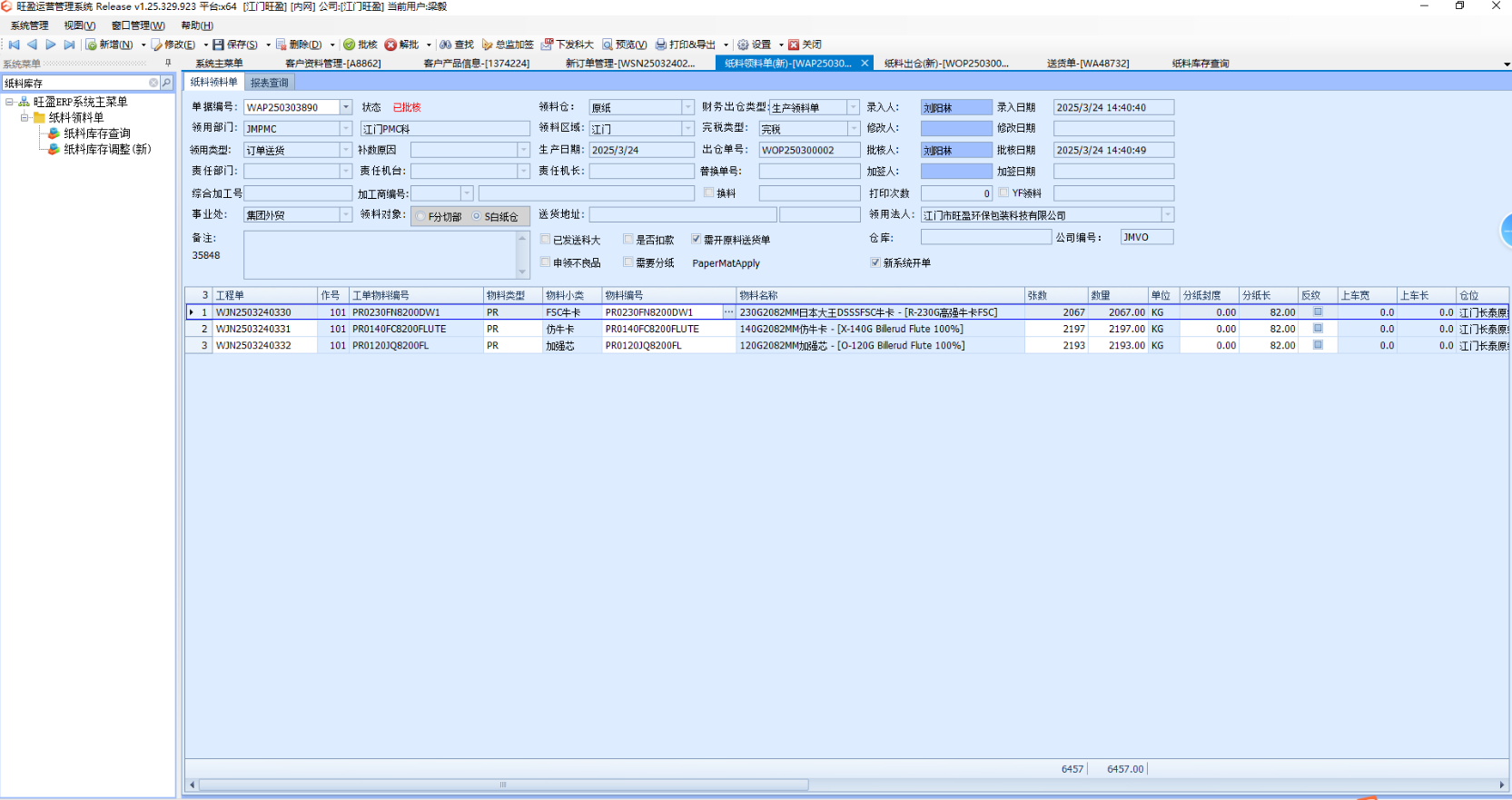Click the 解批 unapprove toolbar button

pyautogui.click(x=401, y=44)
